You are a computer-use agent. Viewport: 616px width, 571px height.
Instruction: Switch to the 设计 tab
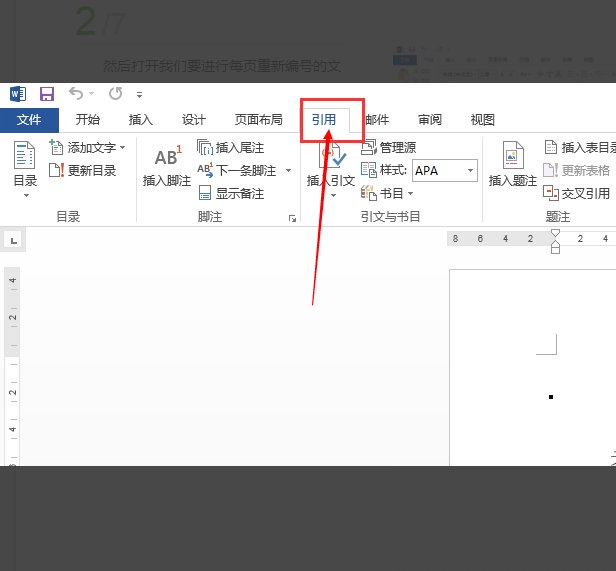194,119
